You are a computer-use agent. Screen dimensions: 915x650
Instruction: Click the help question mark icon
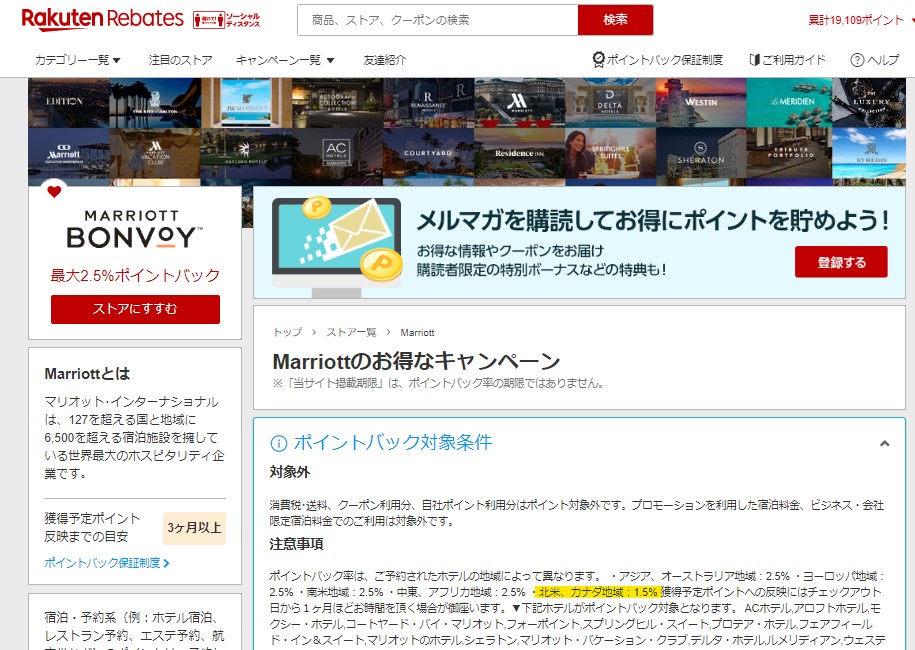857,60
